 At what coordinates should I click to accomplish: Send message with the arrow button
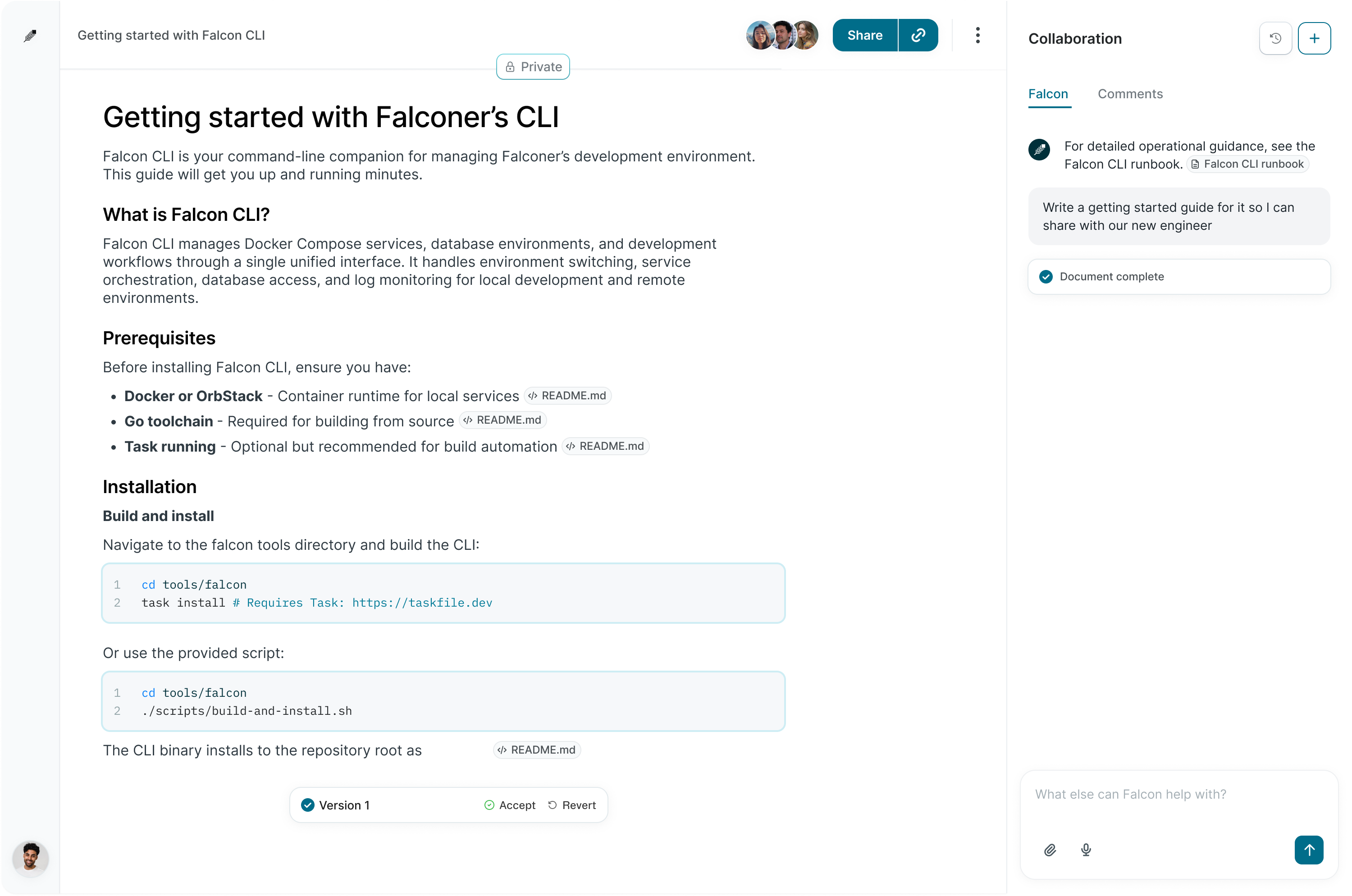click(1309, 850)
